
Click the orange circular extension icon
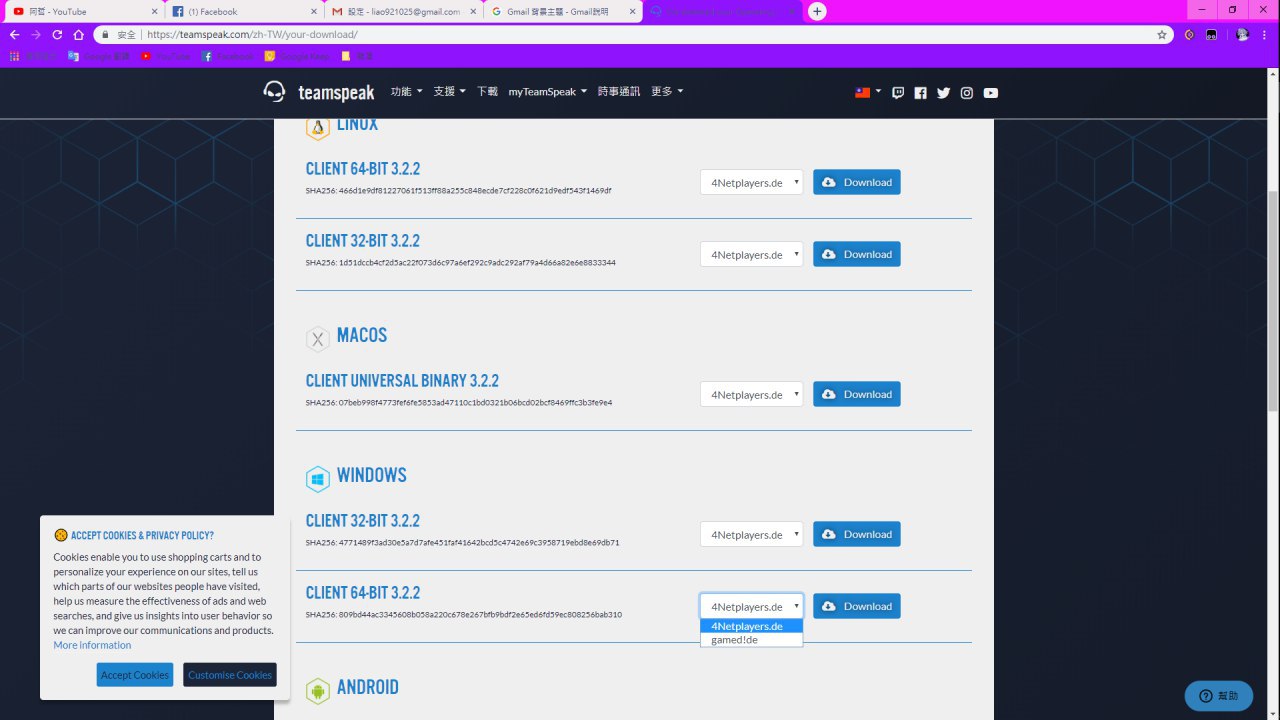(1189, 34)
